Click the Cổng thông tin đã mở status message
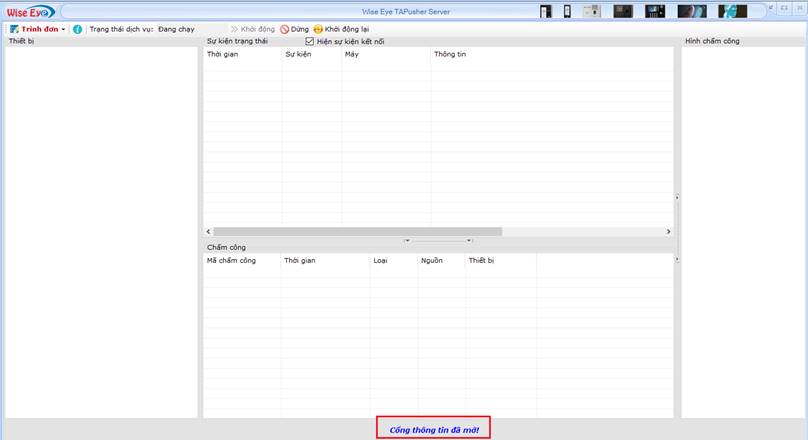Image resolution: width=808 pixels, height=440 pixels. 434,430
